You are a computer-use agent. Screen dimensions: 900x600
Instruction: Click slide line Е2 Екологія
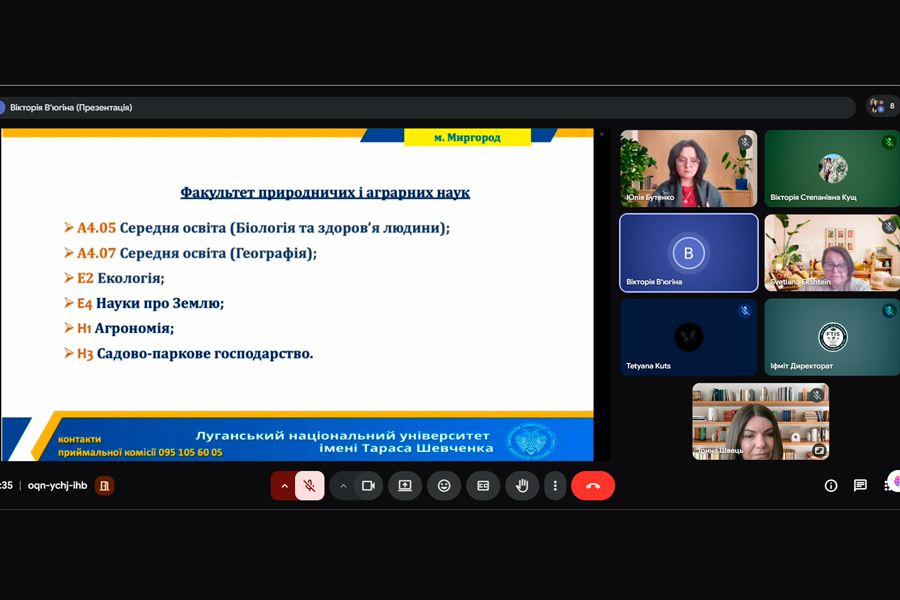coord(114,278)
